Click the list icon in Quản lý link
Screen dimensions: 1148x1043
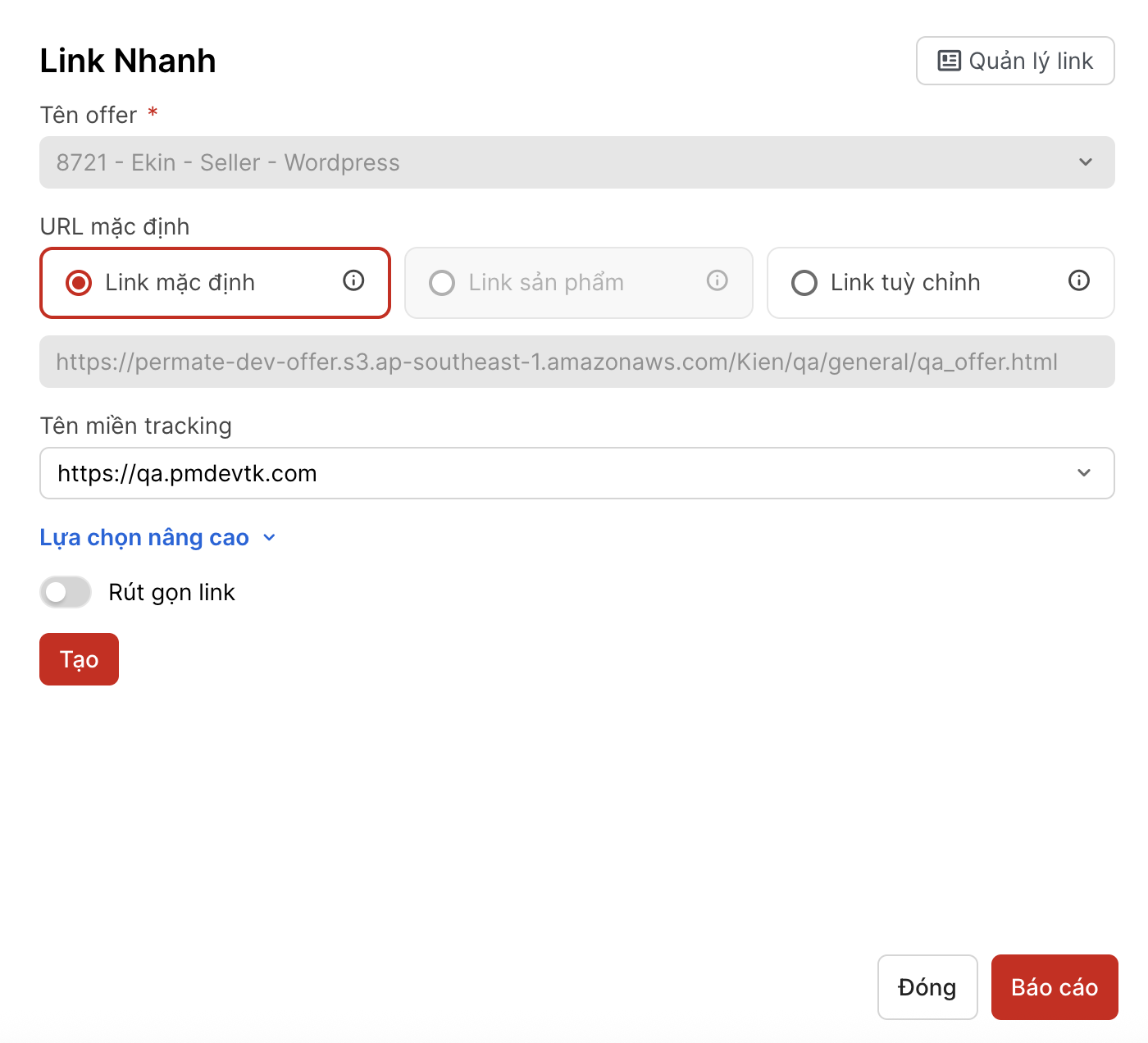pyautogui.click(x=949, y=61)
